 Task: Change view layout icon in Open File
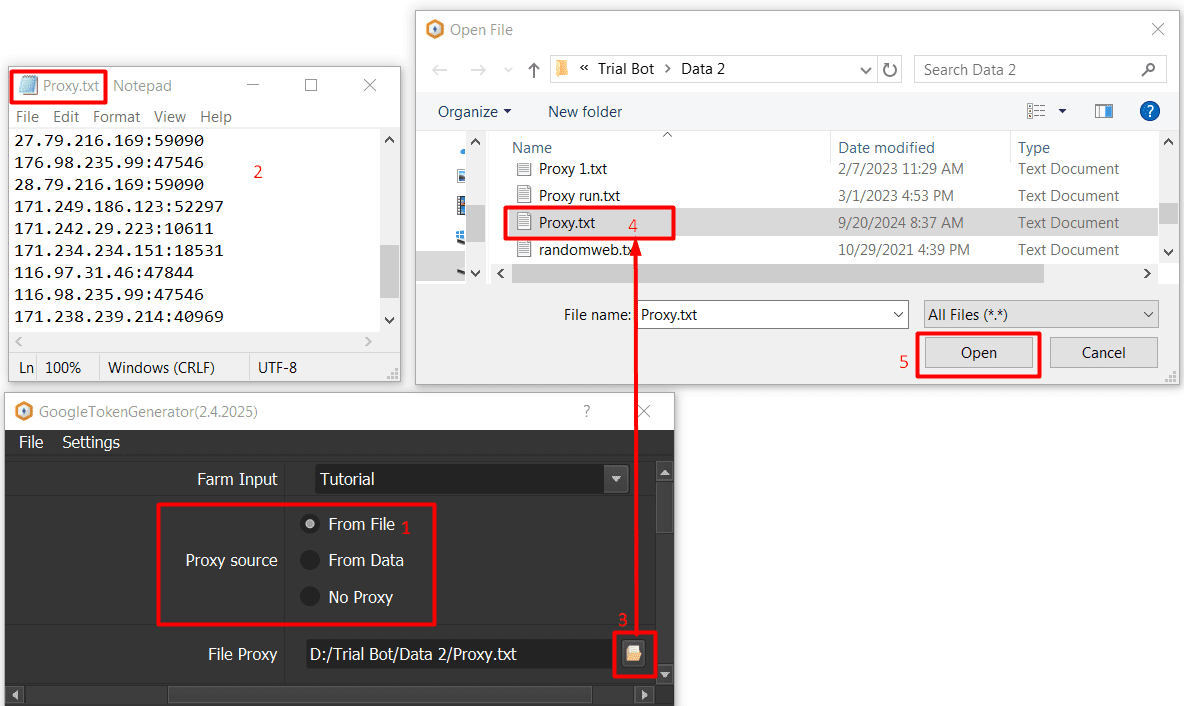(1036, 112)
